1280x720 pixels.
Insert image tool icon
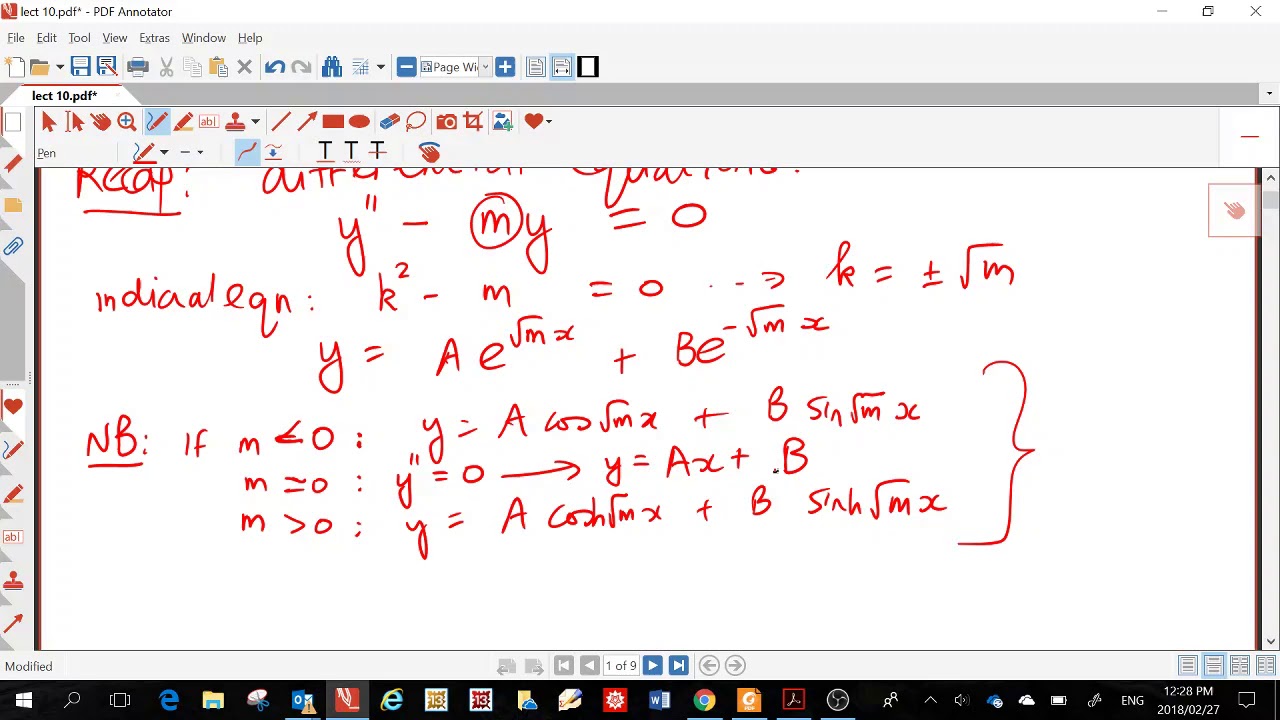502,122
